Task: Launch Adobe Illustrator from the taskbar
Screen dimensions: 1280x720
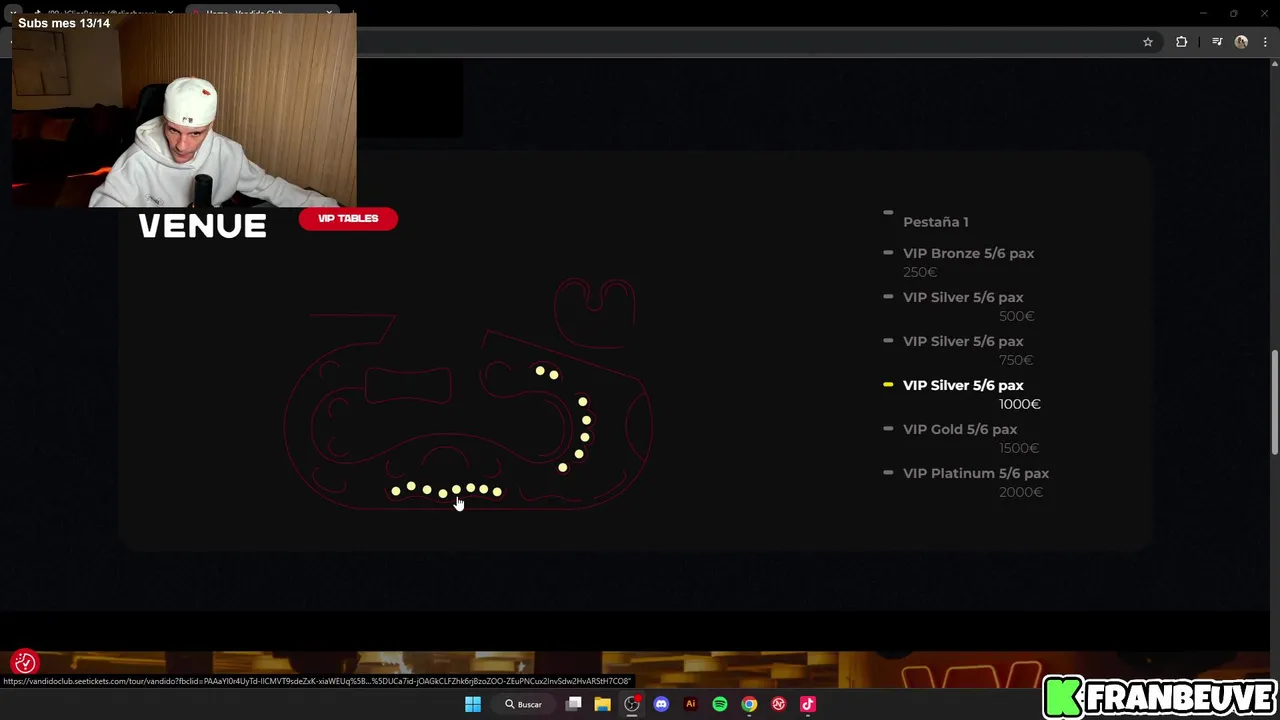Action: click(690, 704)
